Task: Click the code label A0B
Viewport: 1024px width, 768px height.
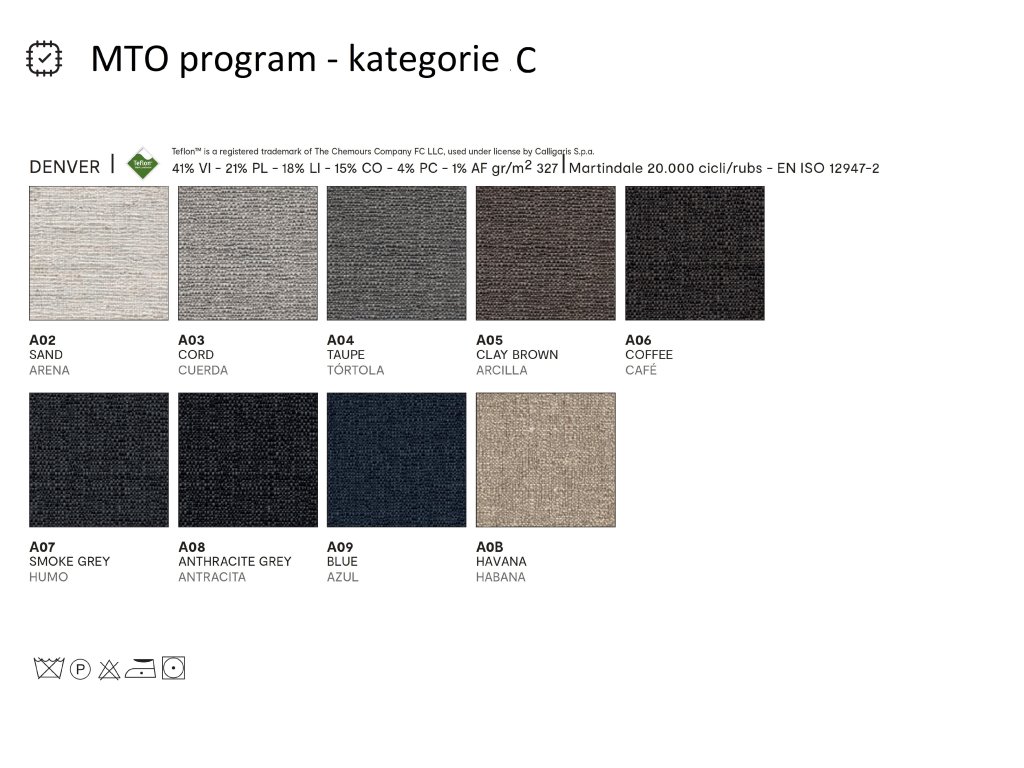Action: click(x=489, y=547)
